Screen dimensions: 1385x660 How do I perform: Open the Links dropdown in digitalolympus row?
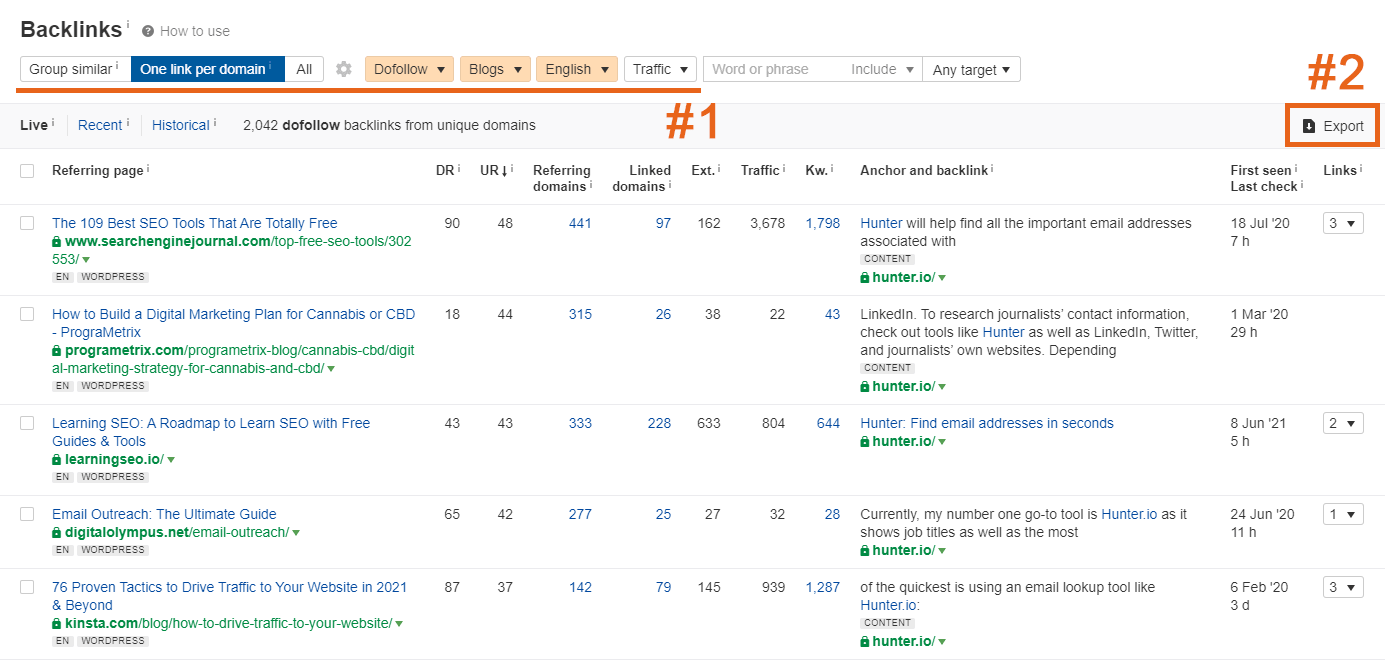pos(1343,514)
